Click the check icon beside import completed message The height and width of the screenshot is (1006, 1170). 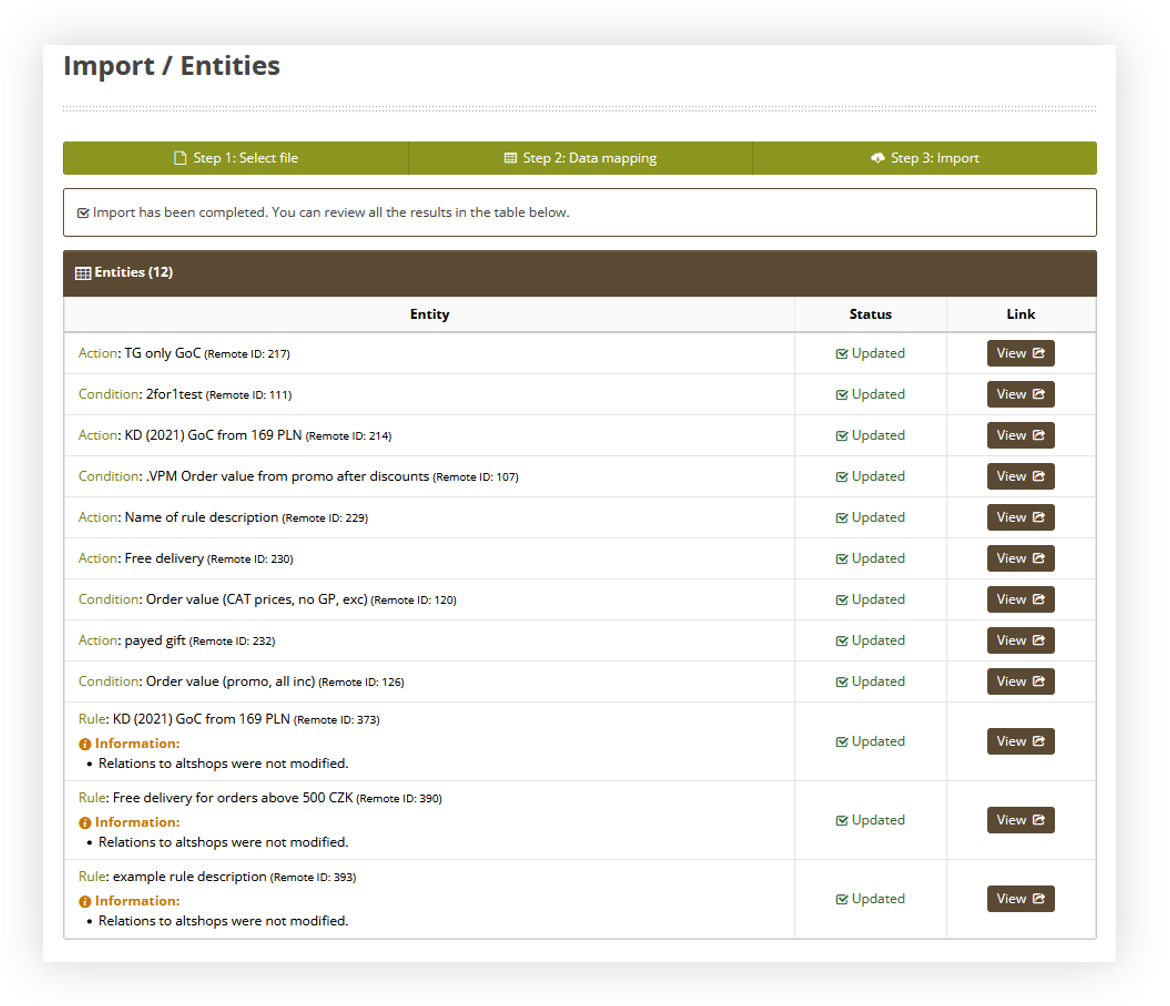point(83,213)
